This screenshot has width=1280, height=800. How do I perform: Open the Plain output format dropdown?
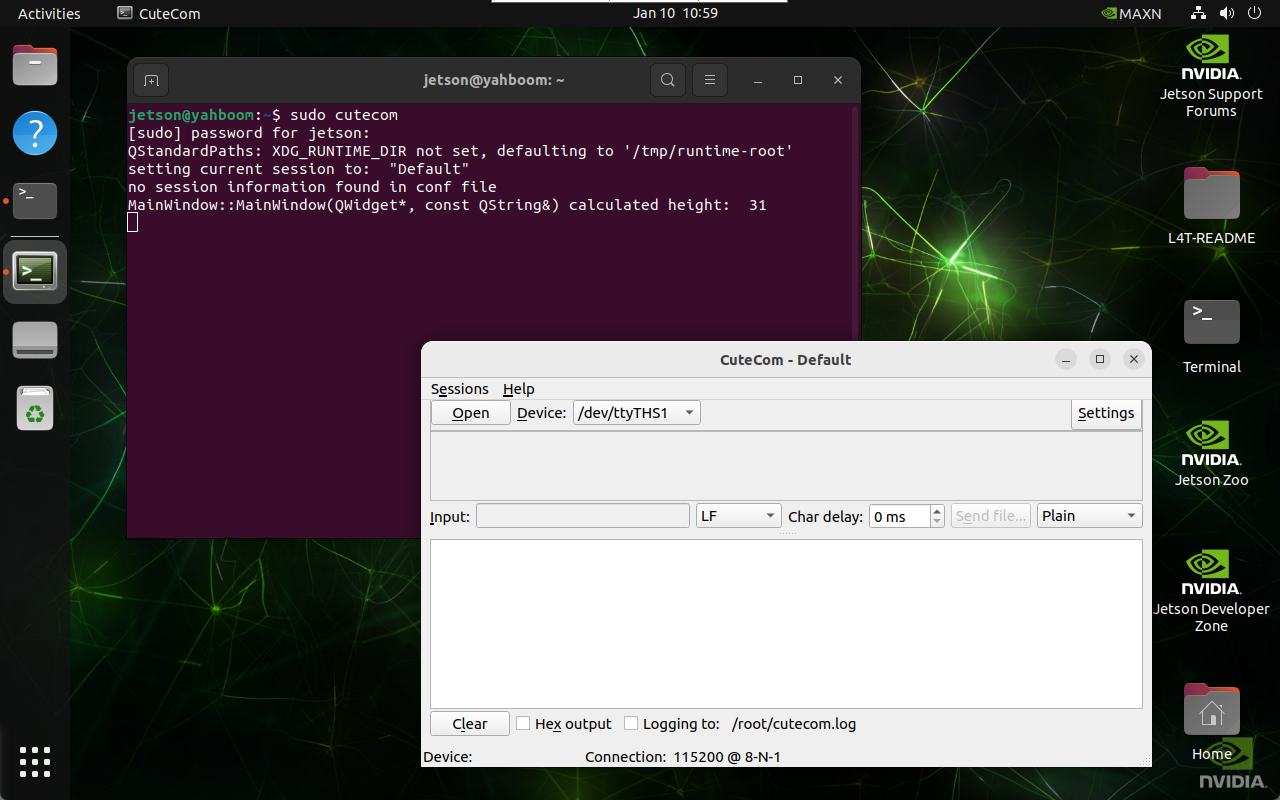tap(1090, 516)
